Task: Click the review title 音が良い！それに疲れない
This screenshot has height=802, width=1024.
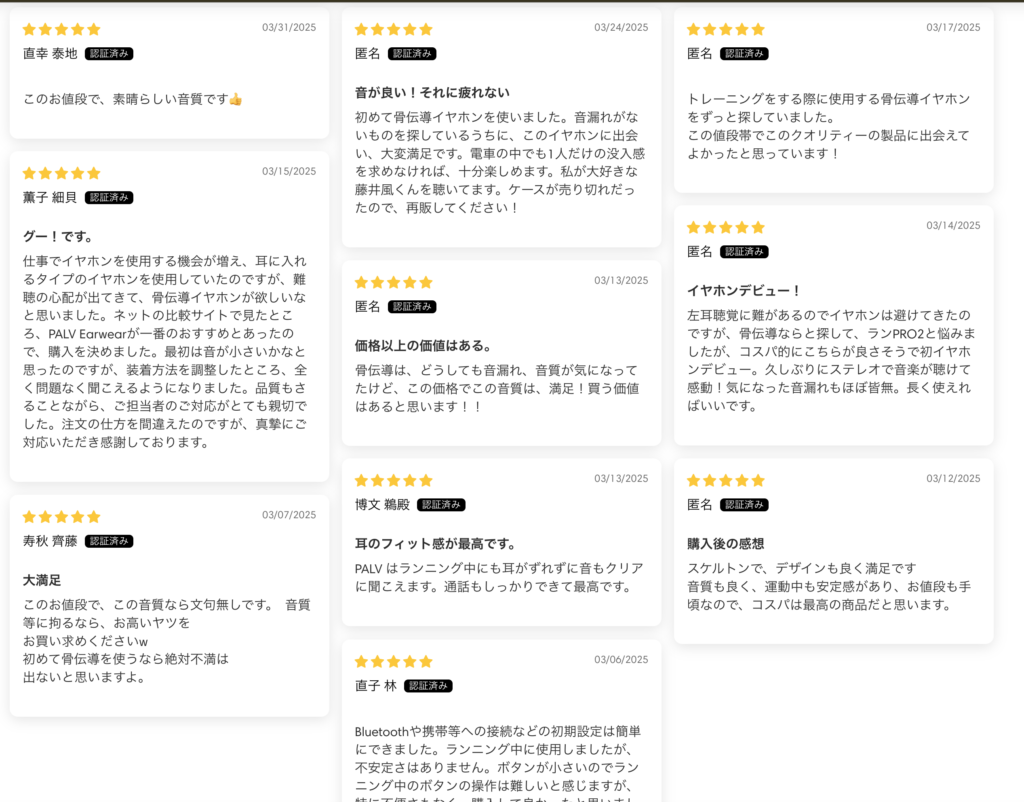Action: (432, 93)
